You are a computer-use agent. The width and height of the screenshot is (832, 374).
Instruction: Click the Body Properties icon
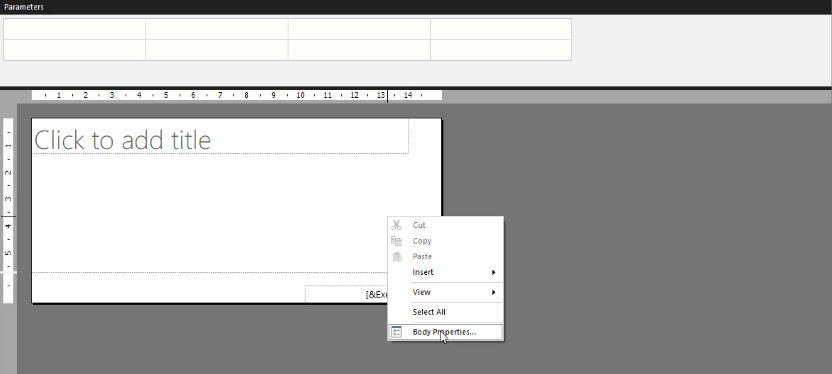click(x=396, y=332)
